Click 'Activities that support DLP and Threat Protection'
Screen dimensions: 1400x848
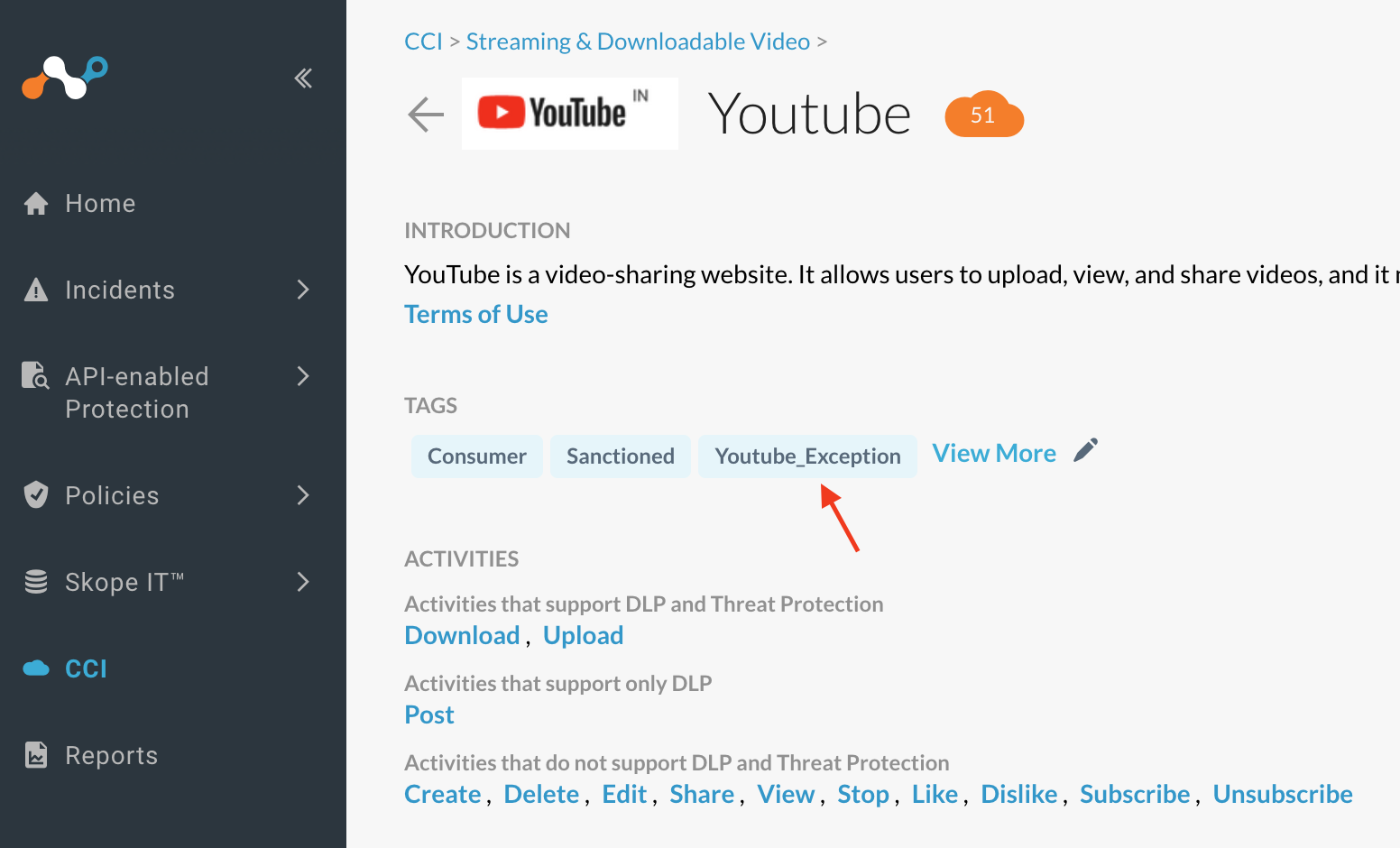(644, 604)
